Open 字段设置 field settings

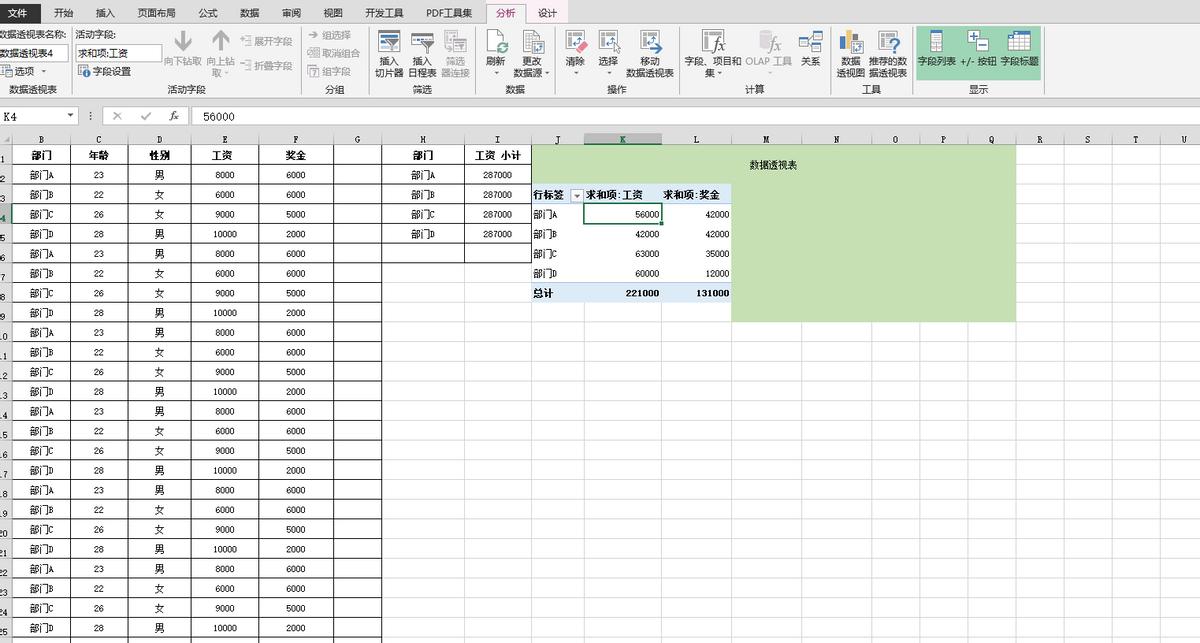(x=105, y=71)
